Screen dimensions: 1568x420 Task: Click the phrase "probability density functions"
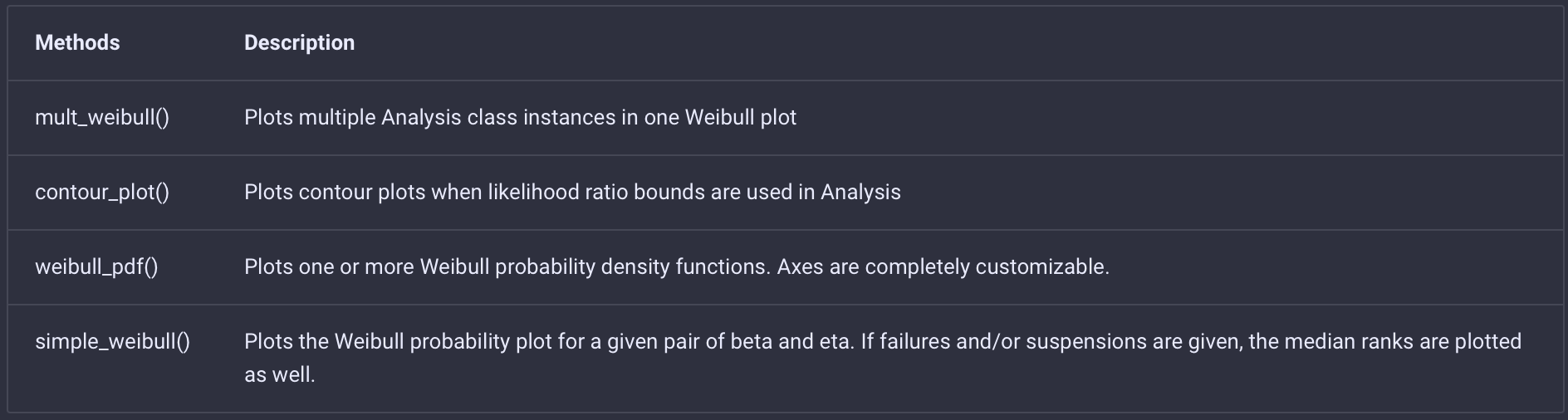coord(630,267)
